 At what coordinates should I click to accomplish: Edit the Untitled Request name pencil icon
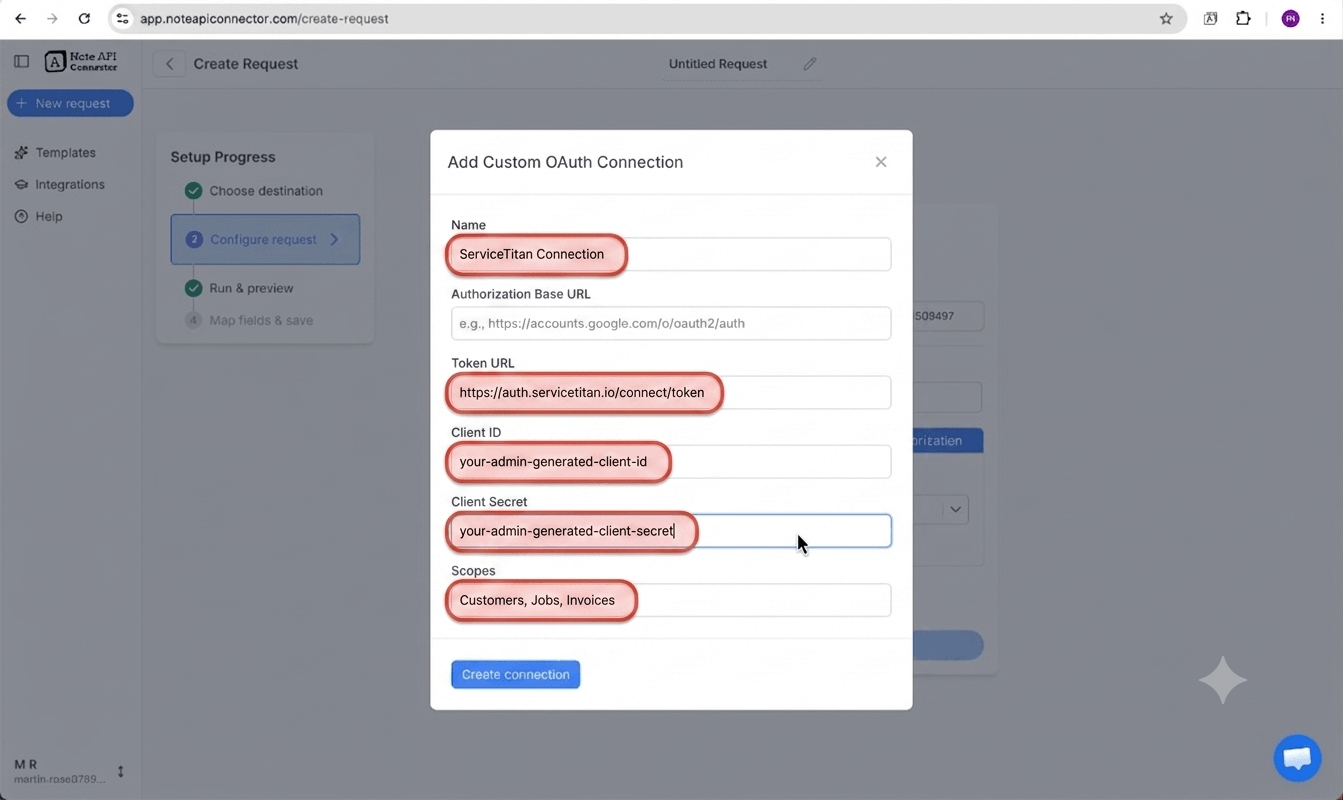pyautogui.click(x=810, y=64)
